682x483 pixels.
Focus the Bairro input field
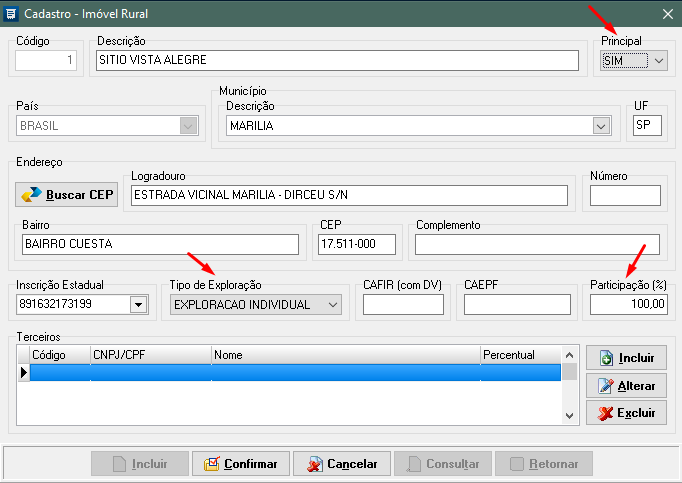[160, 245]
